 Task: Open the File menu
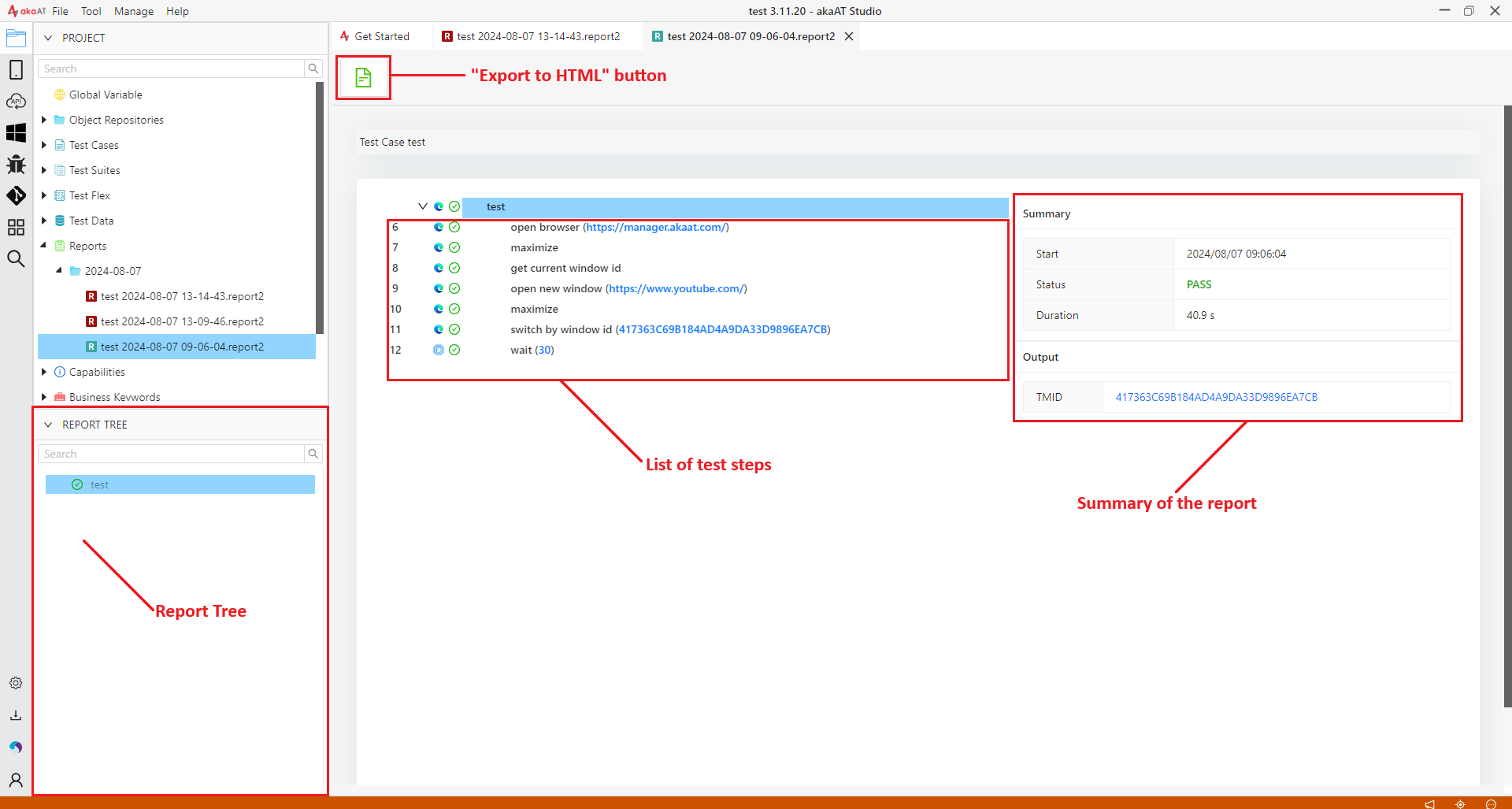[x=60, y=11]
